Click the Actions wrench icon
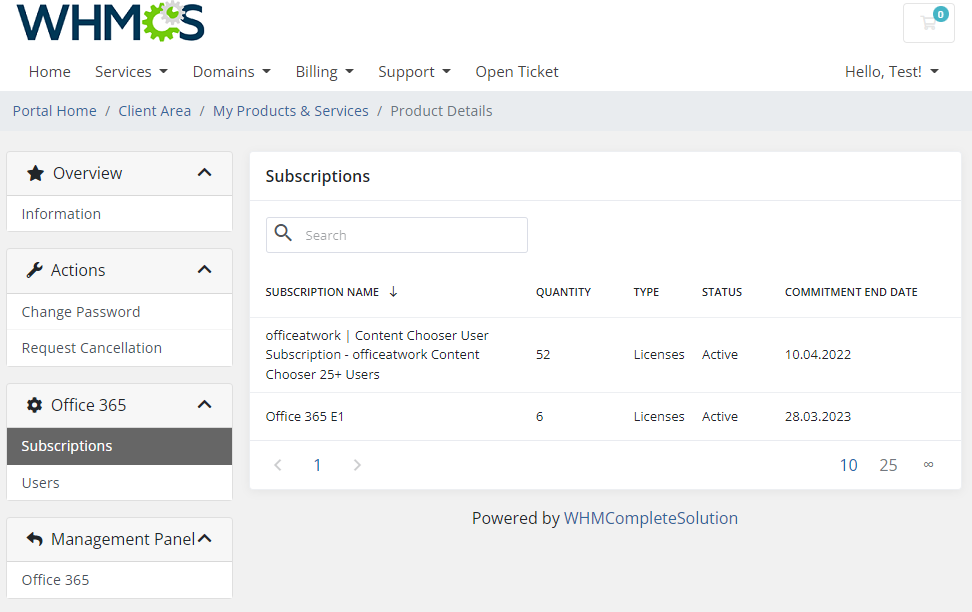972x612 pixels. 34,270
